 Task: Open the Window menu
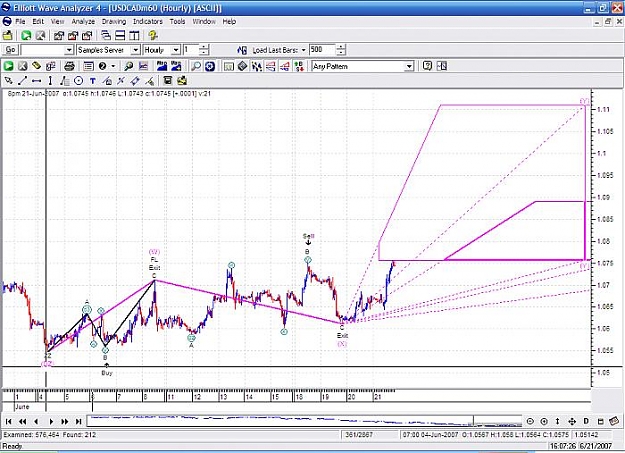click(204, 22)
